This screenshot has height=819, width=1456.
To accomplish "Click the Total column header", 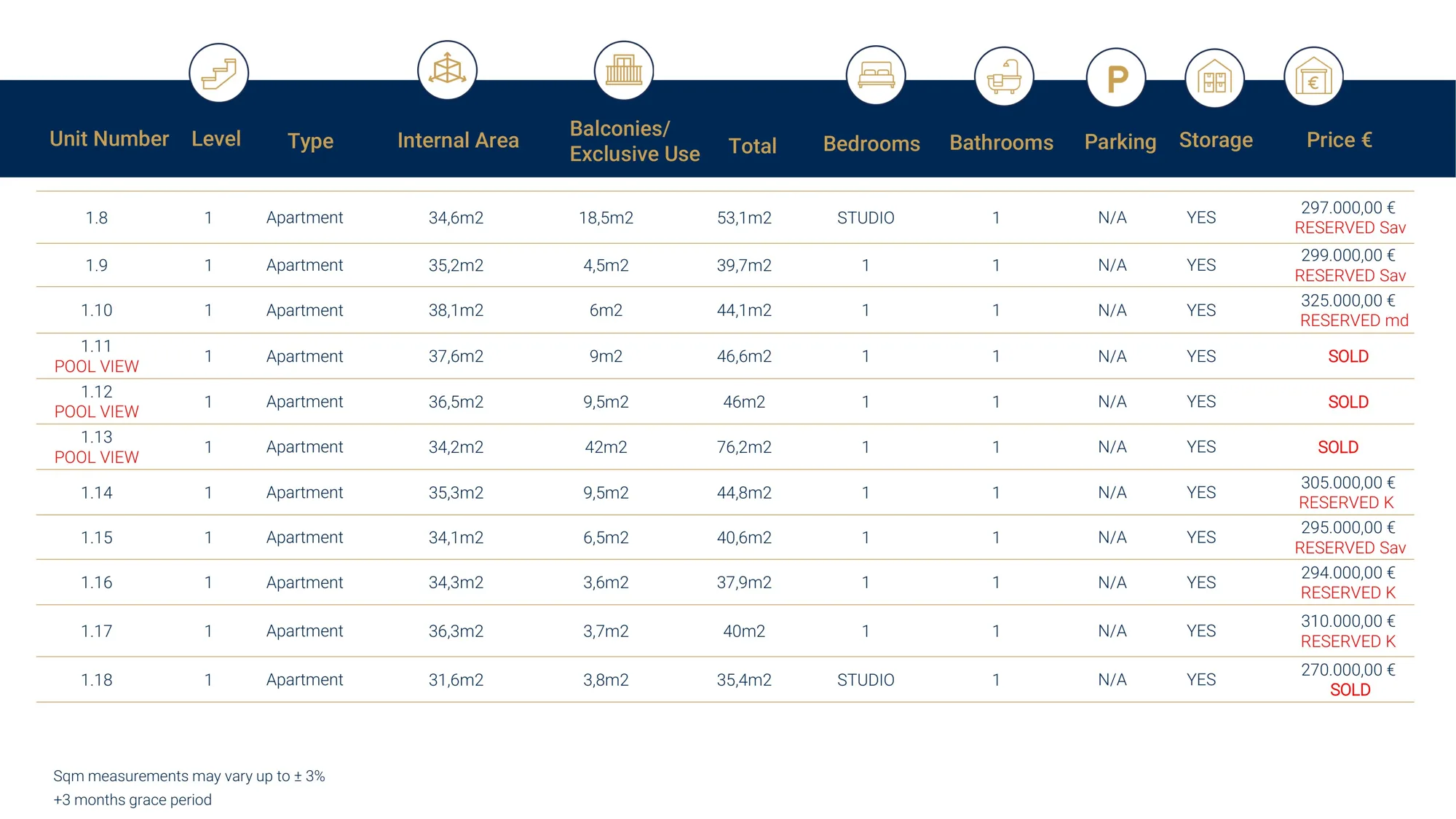I will tap(753, 146).
